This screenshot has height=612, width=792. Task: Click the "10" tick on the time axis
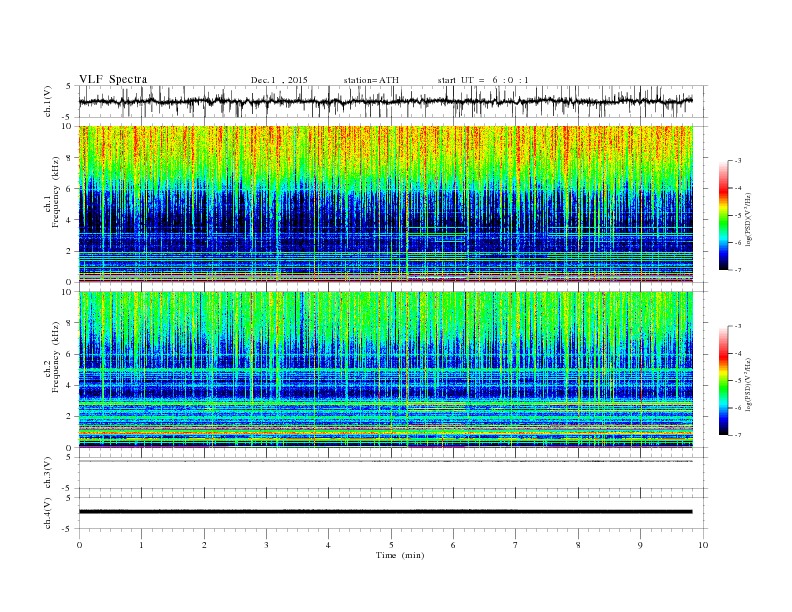(703, 545)
